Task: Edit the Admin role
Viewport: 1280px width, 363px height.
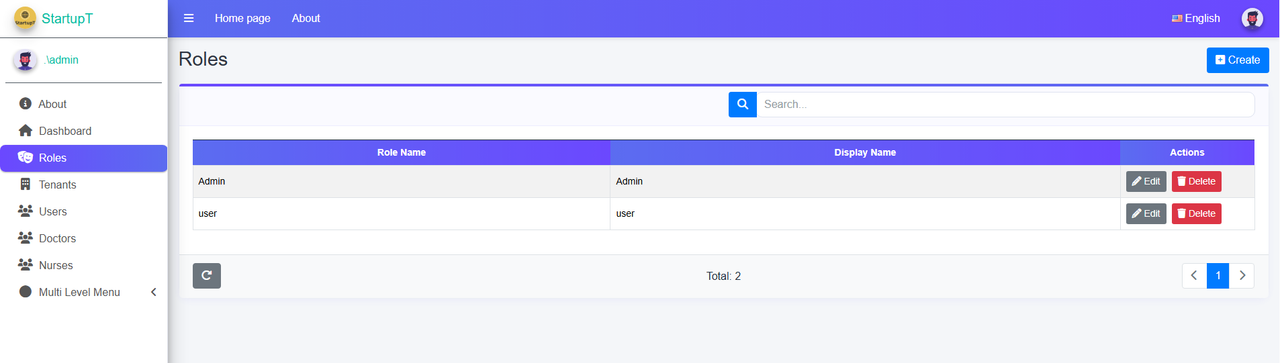Action: 1146,182
